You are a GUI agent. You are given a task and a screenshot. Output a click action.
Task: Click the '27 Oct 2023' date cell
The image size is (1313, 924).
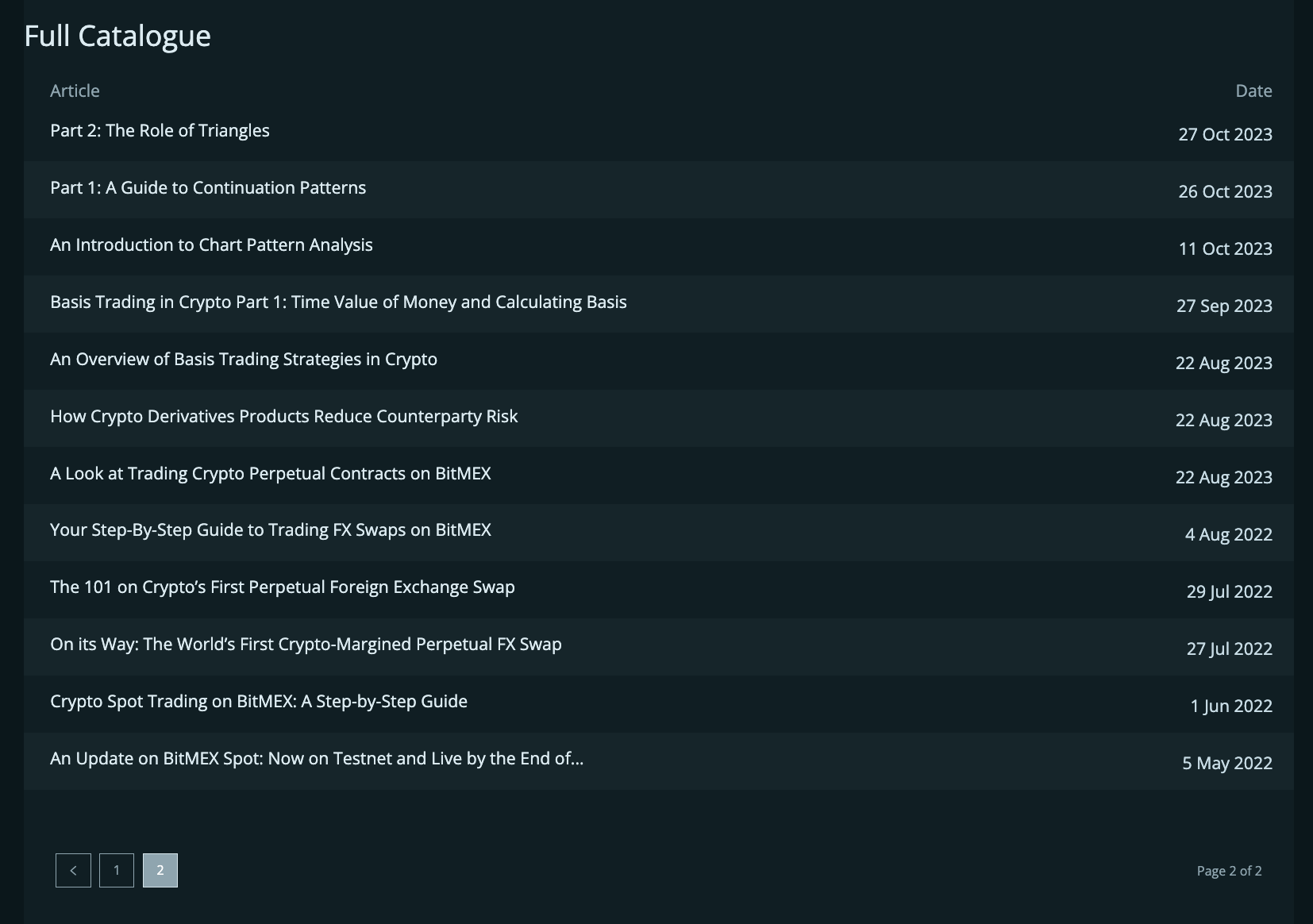[1225, 134]
